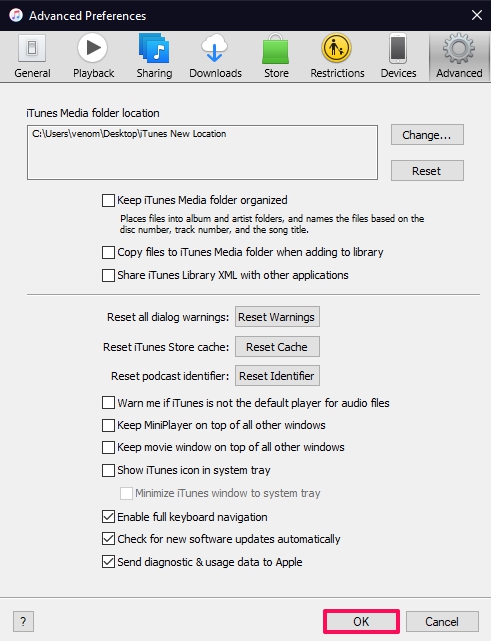Click the 'Places files into album and artist folders' description
Viewport: 491px width, 641px height.
(272, 224)
